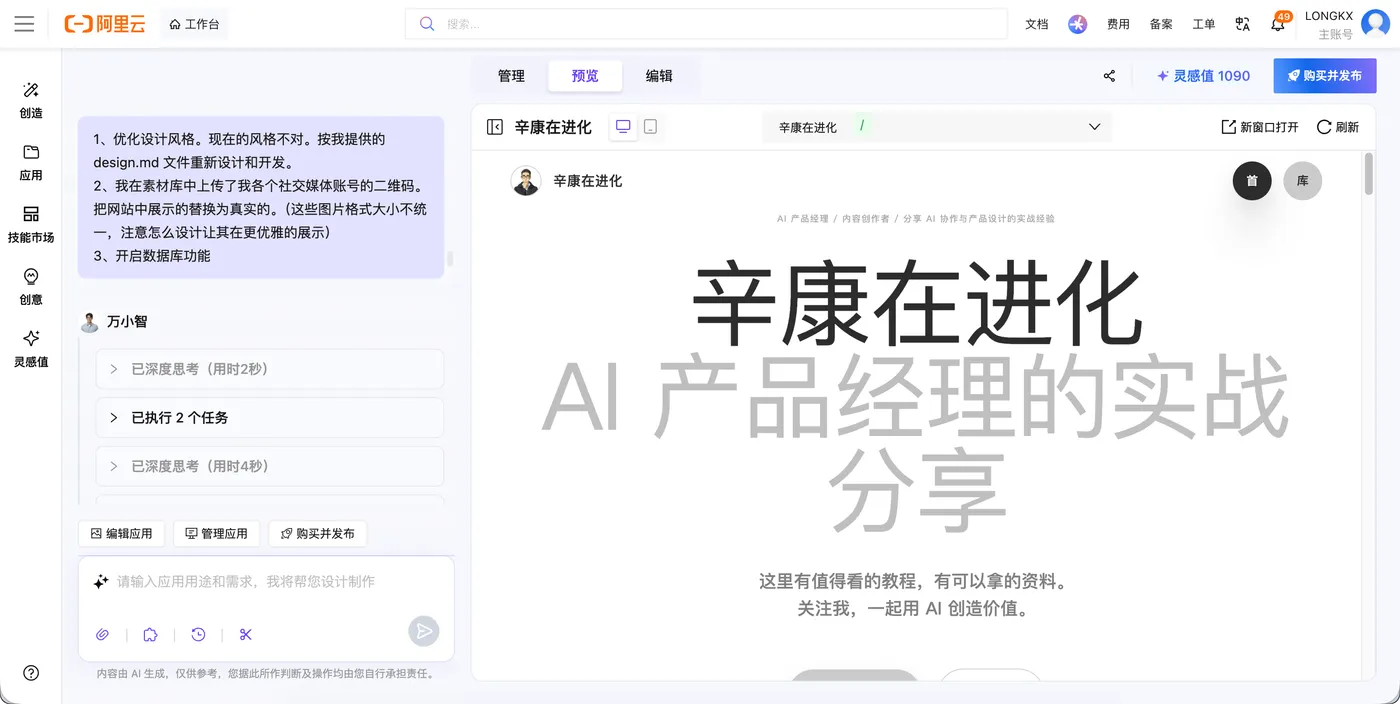Select the 首 round button in preview
Viewport: 1400px width, 704px height.
tap(1252, 181)
